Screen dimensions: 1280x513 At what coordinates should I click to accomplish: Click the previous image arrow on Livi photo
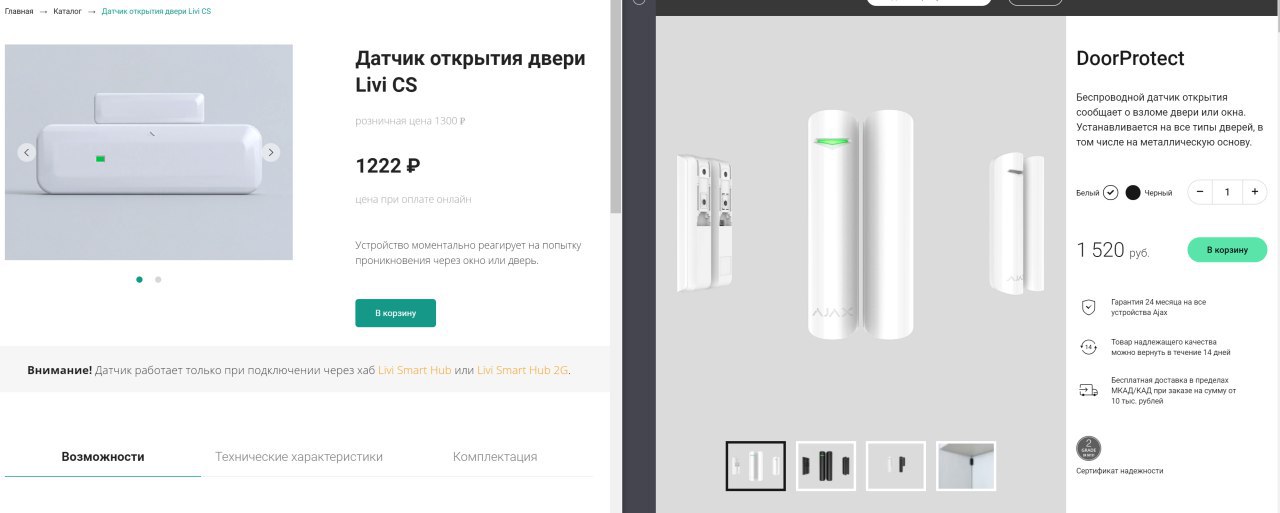[x=27, y=152]
